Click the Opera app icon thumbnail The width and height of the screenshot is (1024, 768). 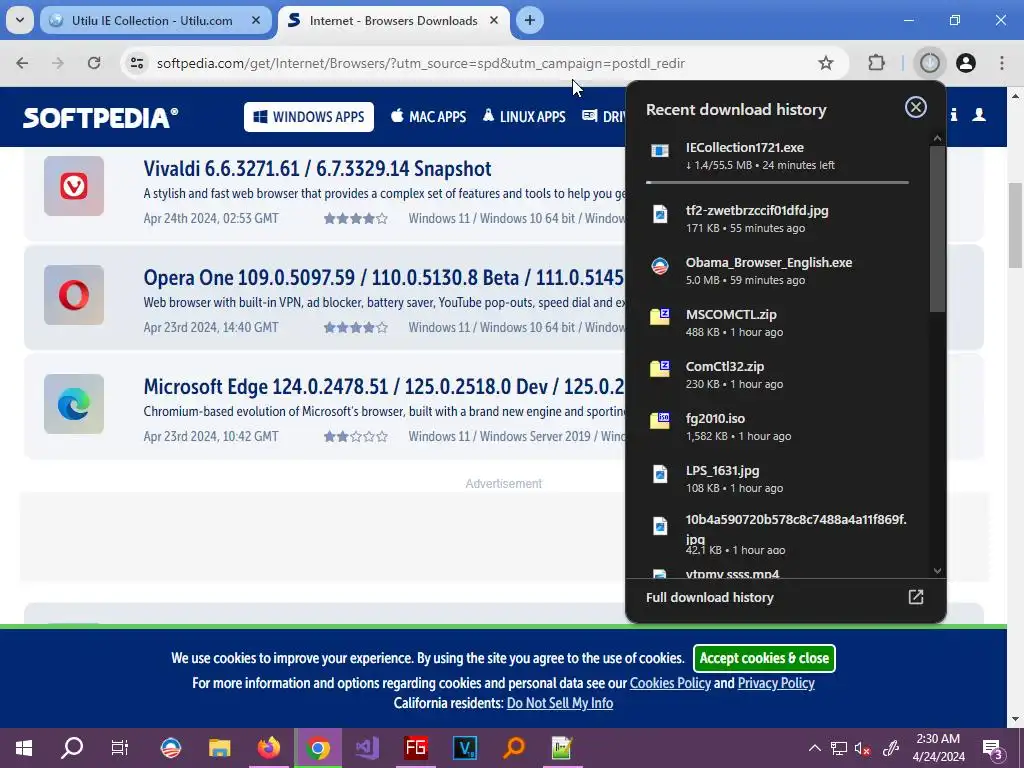[x=74, y=295]
